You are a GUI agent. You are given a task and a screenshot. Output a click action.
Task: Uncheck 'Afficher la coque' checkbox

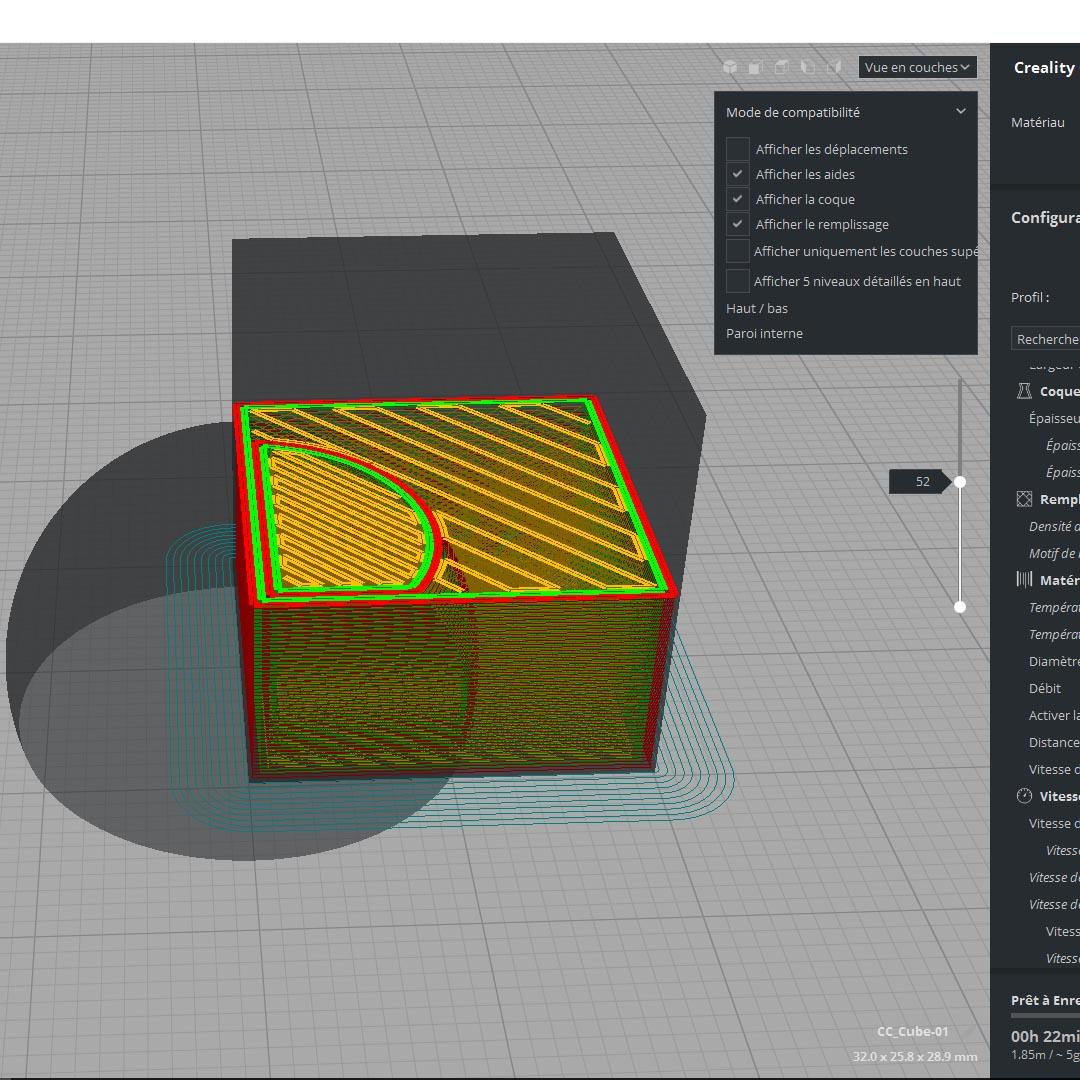[x=738, y=199]
